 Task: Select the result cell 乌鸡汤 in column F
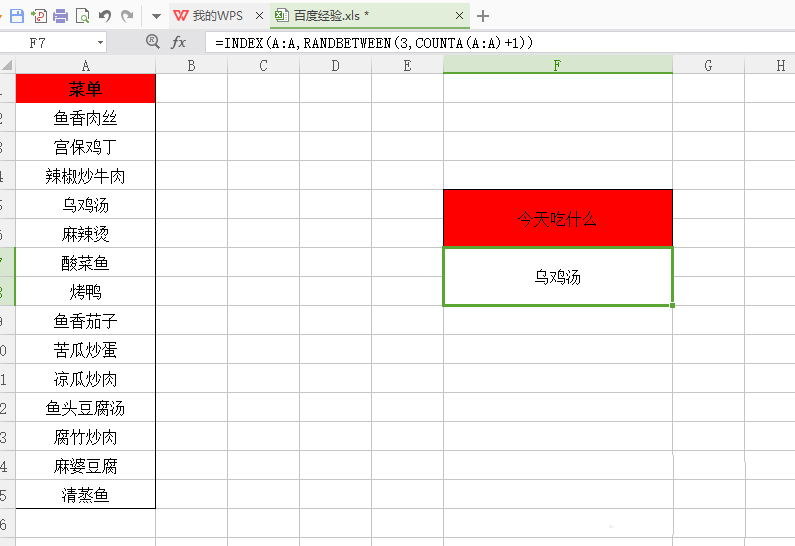point(558,277)
